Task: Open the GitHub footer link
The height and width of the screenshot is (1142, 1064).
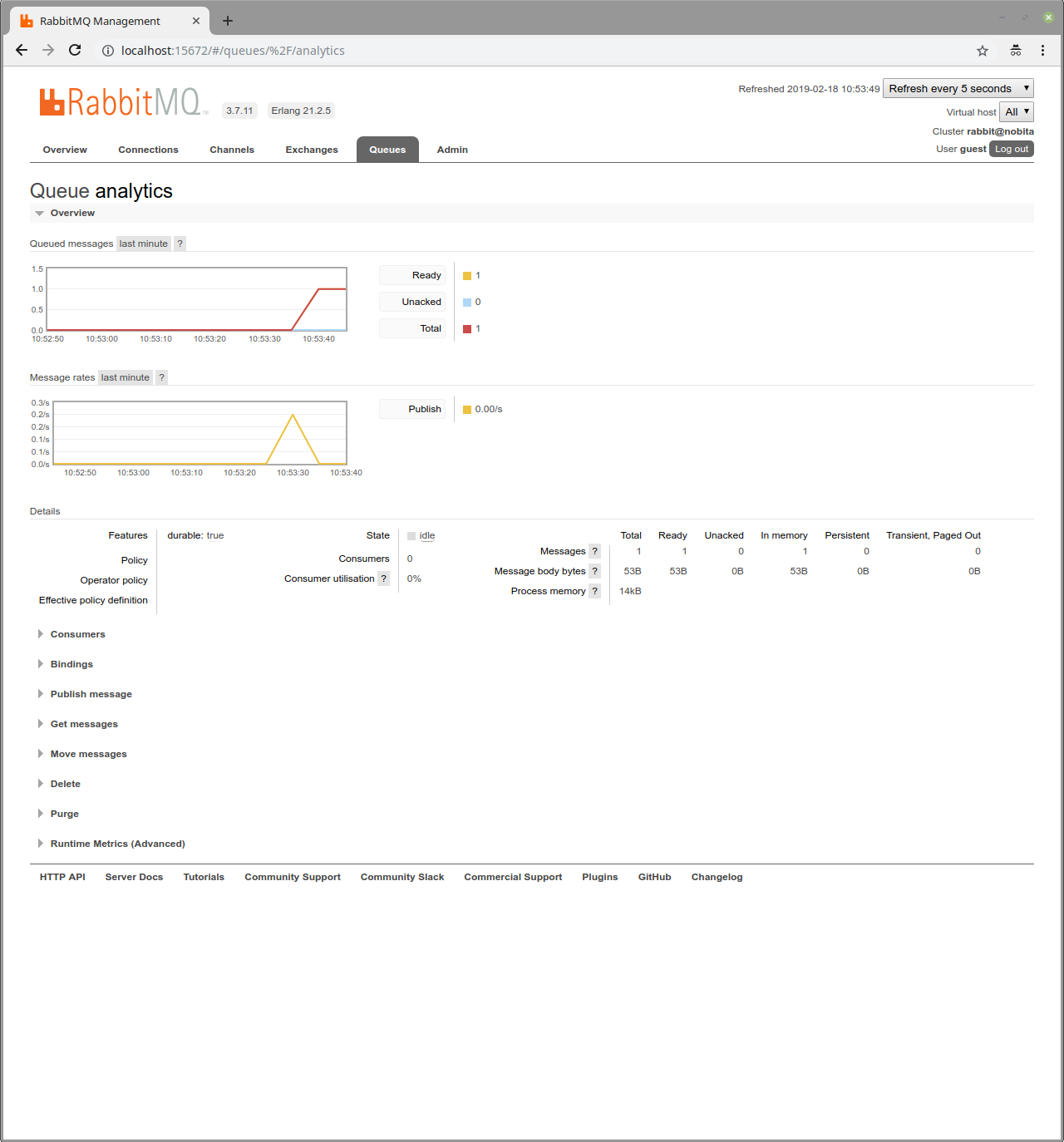Action: (x=655, y=877)
